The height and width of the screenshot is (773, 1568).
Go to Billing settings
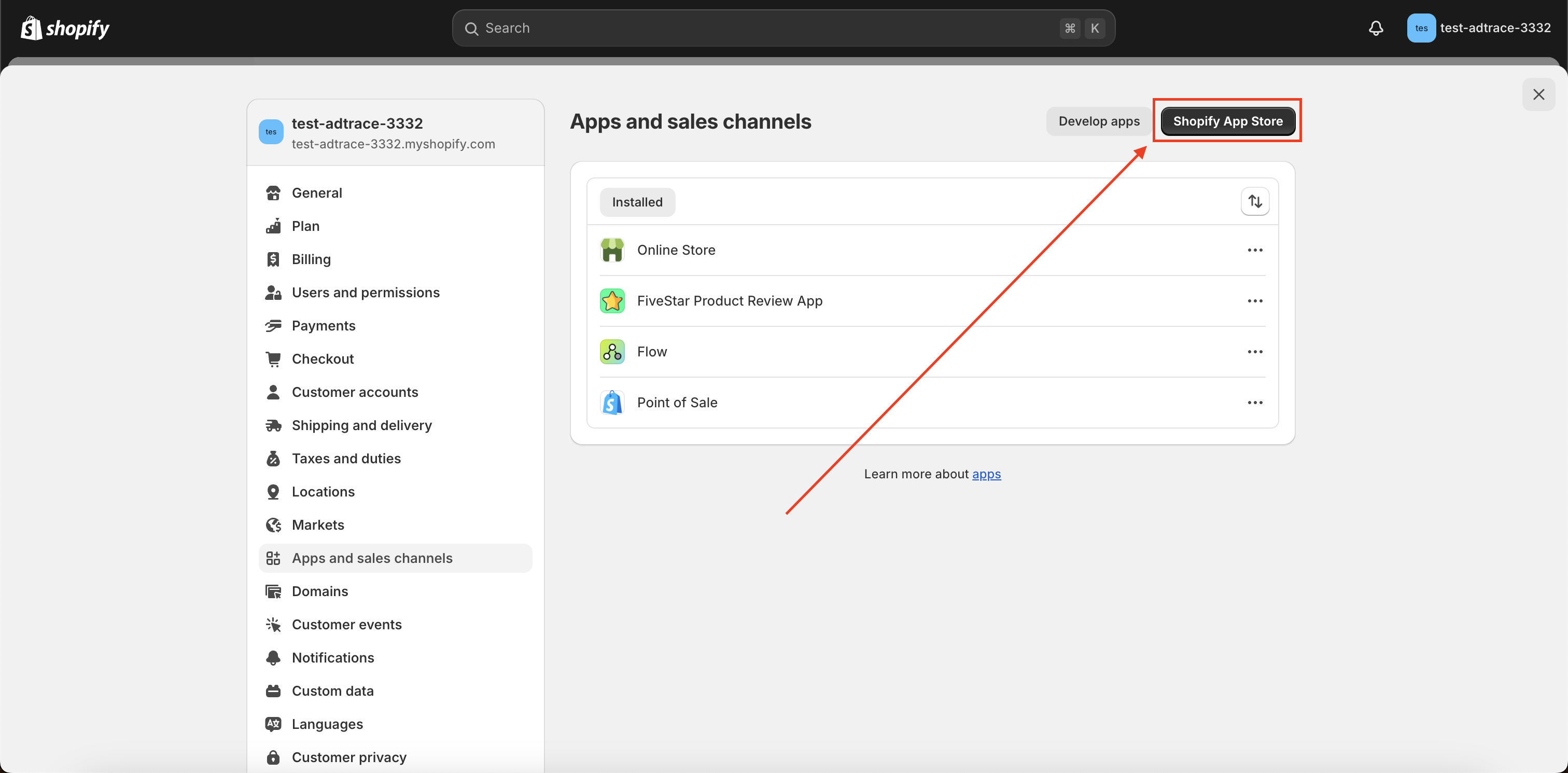click(x=395, y=259)
